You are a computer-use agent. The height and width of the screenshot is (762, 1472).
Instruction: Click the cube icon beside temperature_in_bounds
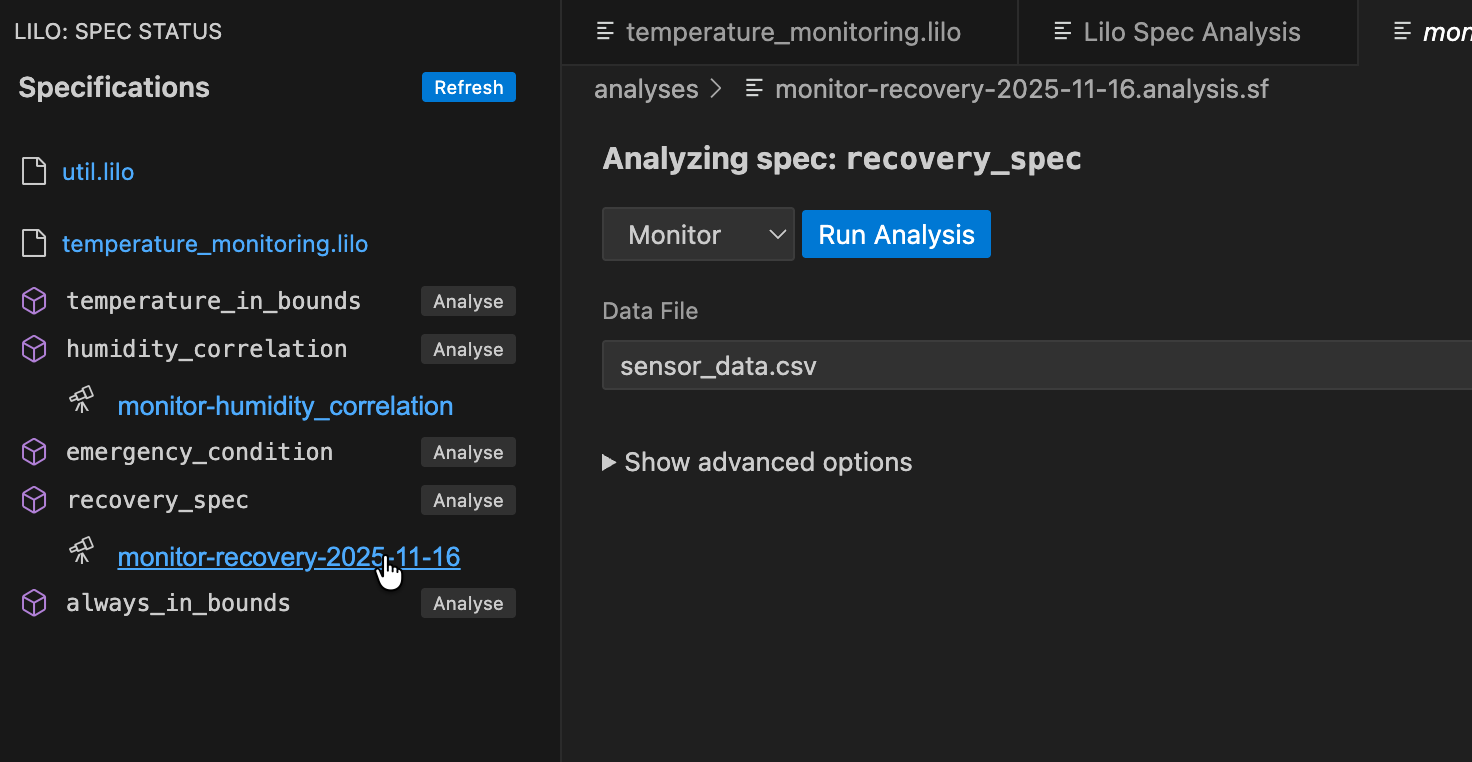pos(34,301)
